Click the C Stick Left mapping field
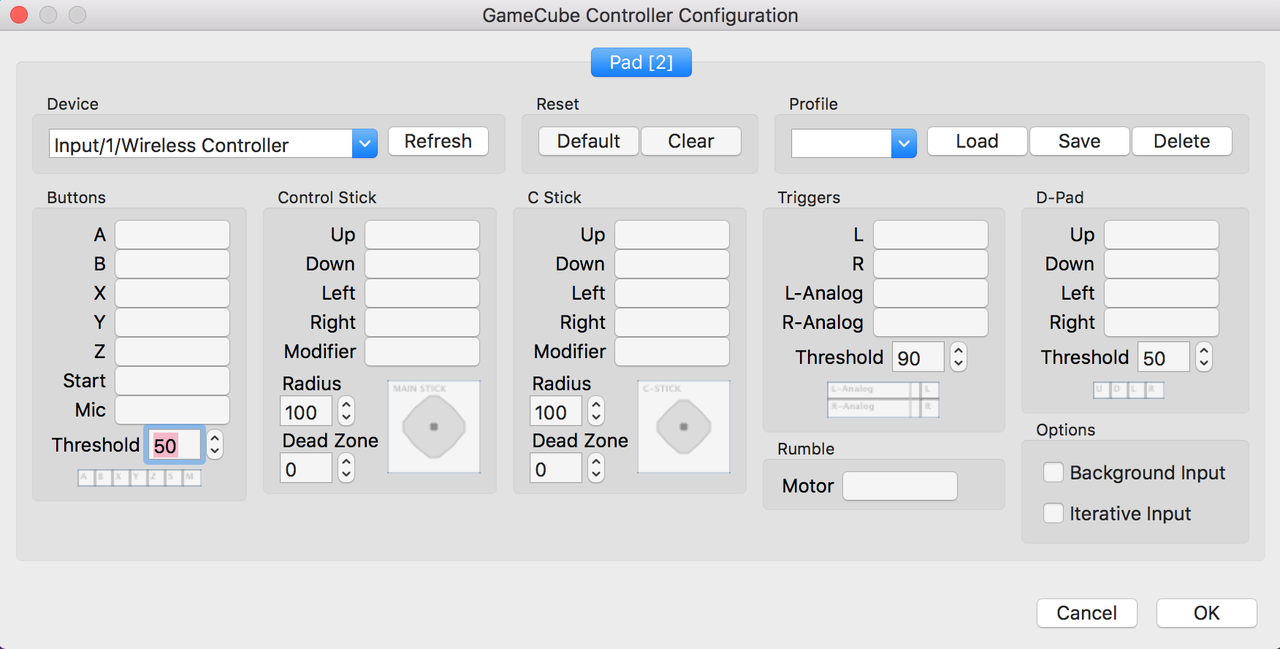The height and width of the screenshot is (649, 1280). tap(672, 293)
